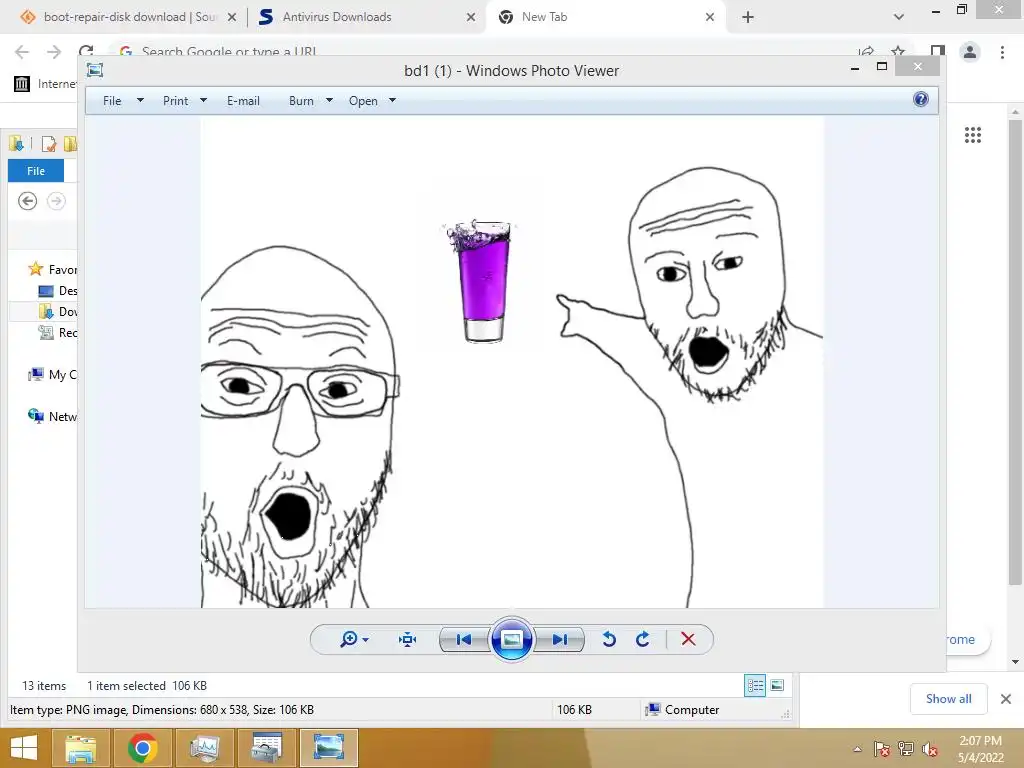This screenshot has height=768, width=1024.
Task: Expand zoom dropdown arrow beside magnifier
Action: 366,640
